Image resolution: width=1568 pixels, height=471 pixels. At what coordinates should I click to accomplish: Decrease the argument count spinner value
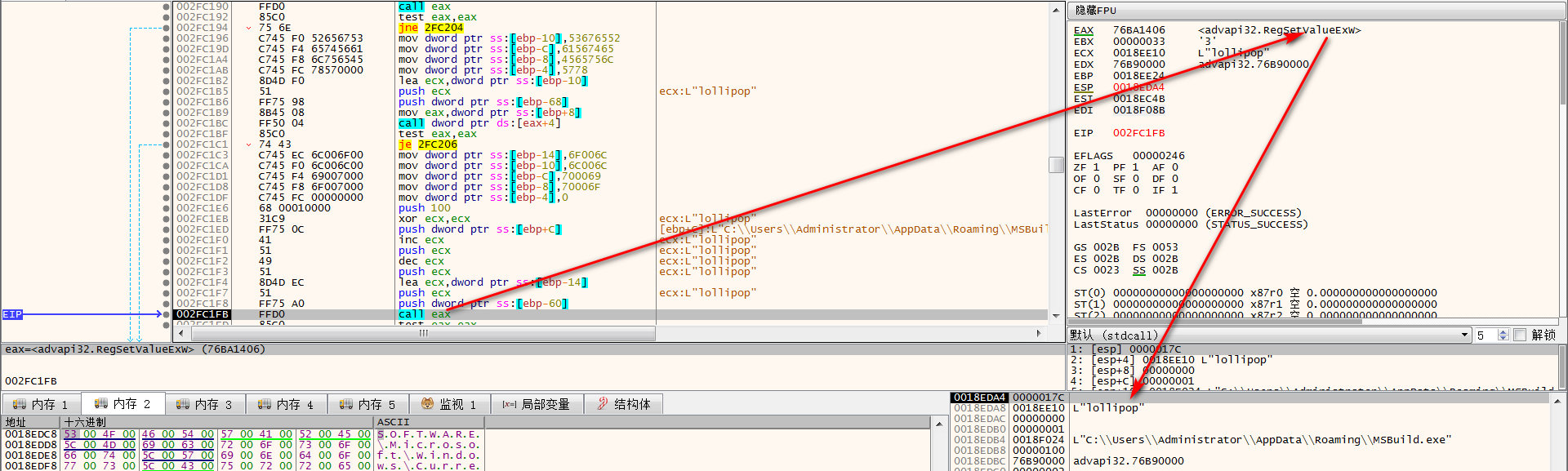(x=1503, y=339)
